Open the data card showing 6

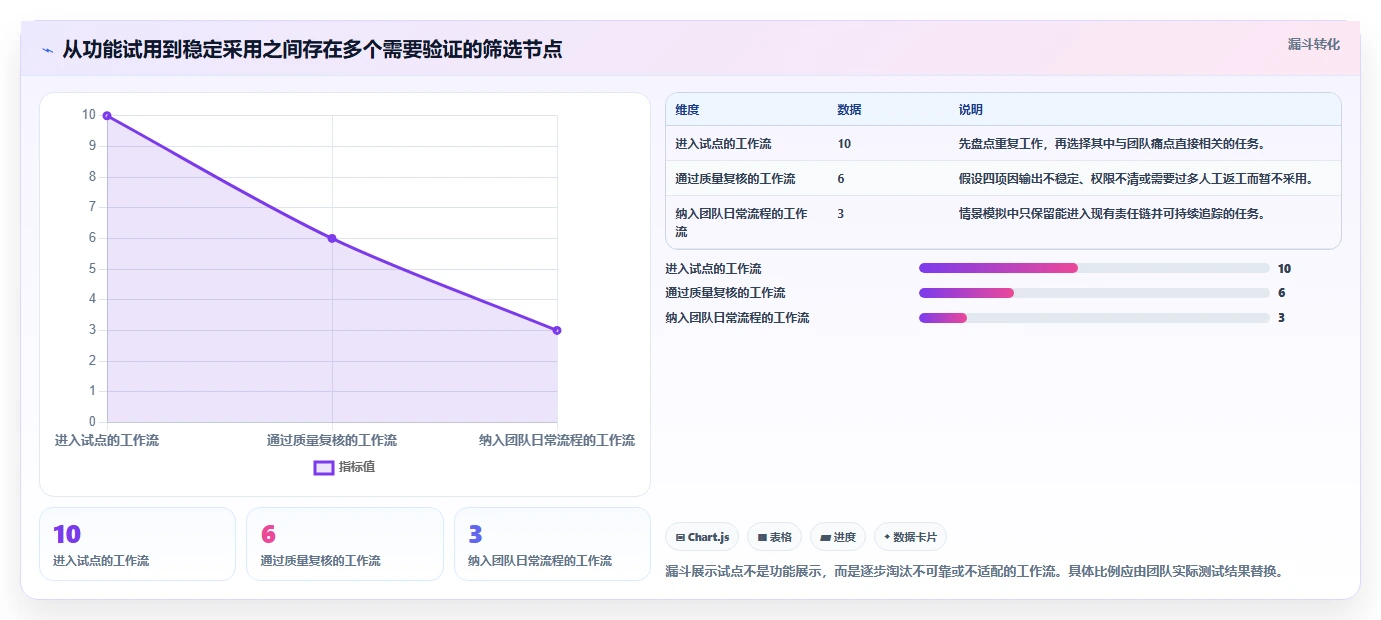pos(345,544)
